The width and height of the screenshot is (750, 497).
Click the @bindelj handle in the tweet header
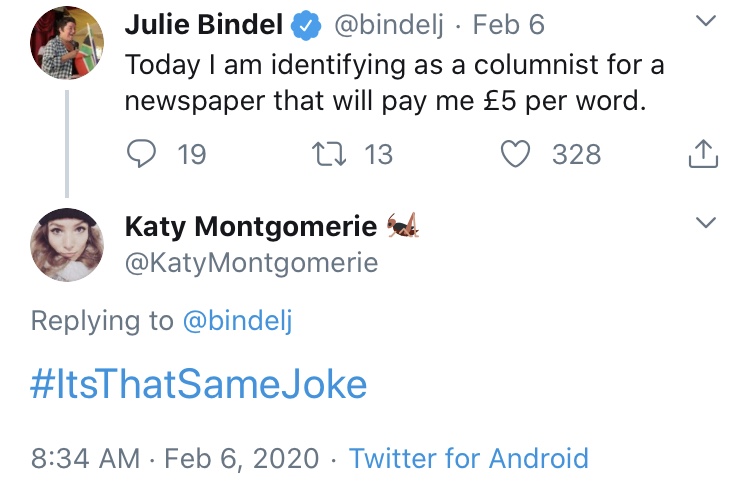click(x=388, y=25)
